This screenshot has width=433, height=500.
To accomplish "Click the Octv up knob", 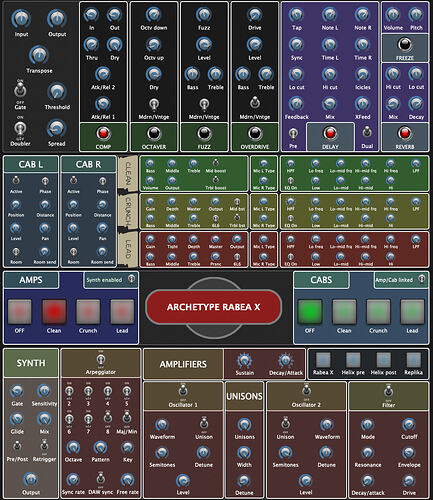I will 154,45.
